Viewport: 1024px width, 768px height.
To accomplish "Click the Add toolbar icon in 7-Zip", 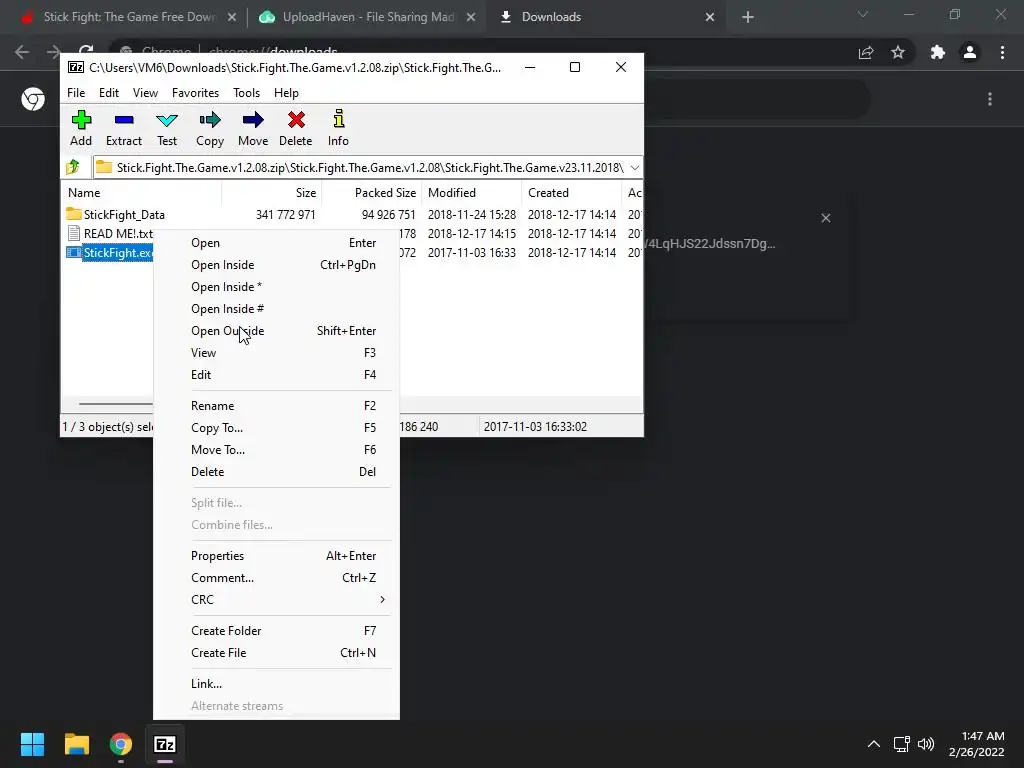I will [81, 120].
